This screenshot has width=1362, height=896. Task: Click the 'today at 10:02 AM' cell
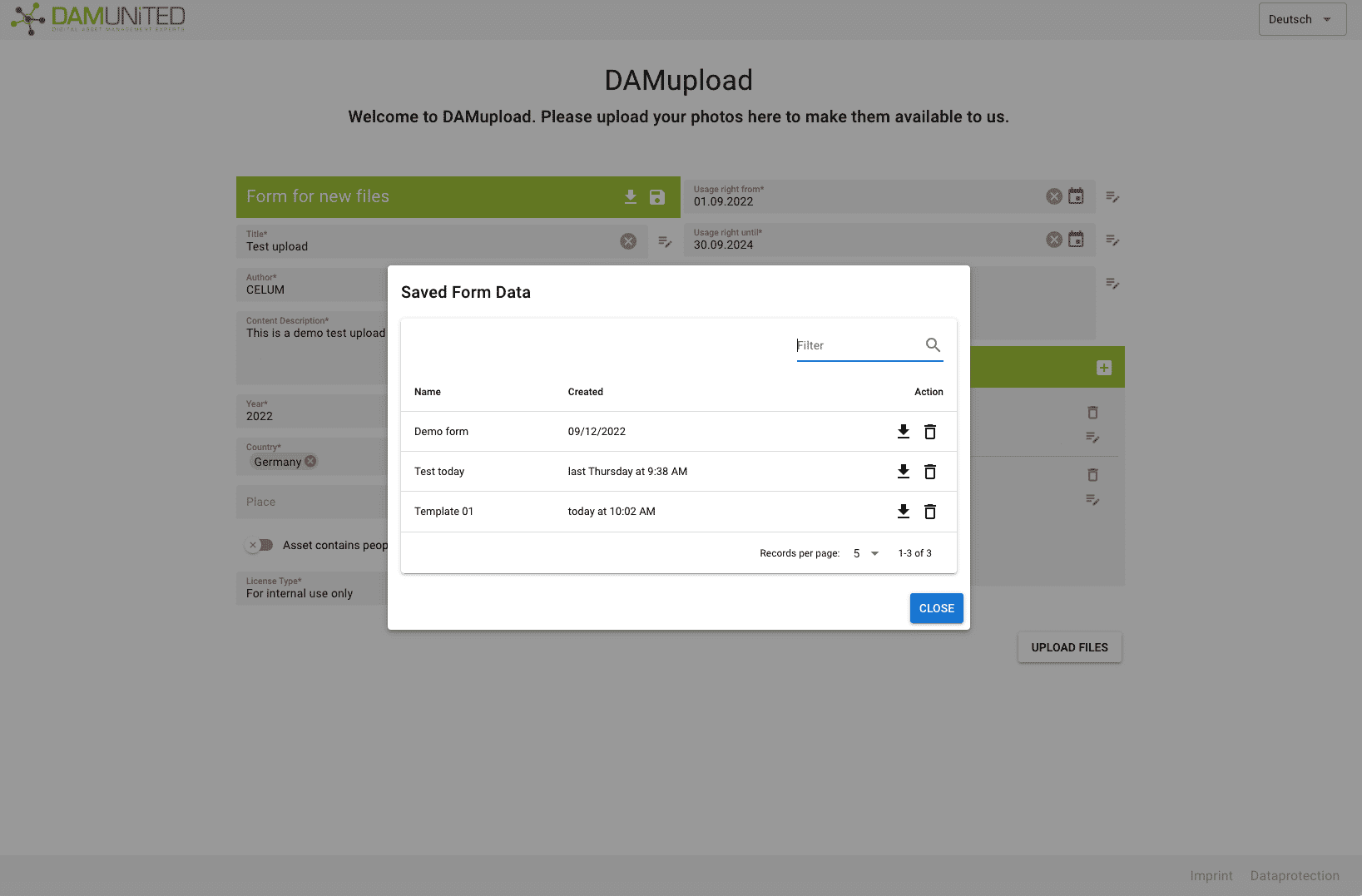612,512
